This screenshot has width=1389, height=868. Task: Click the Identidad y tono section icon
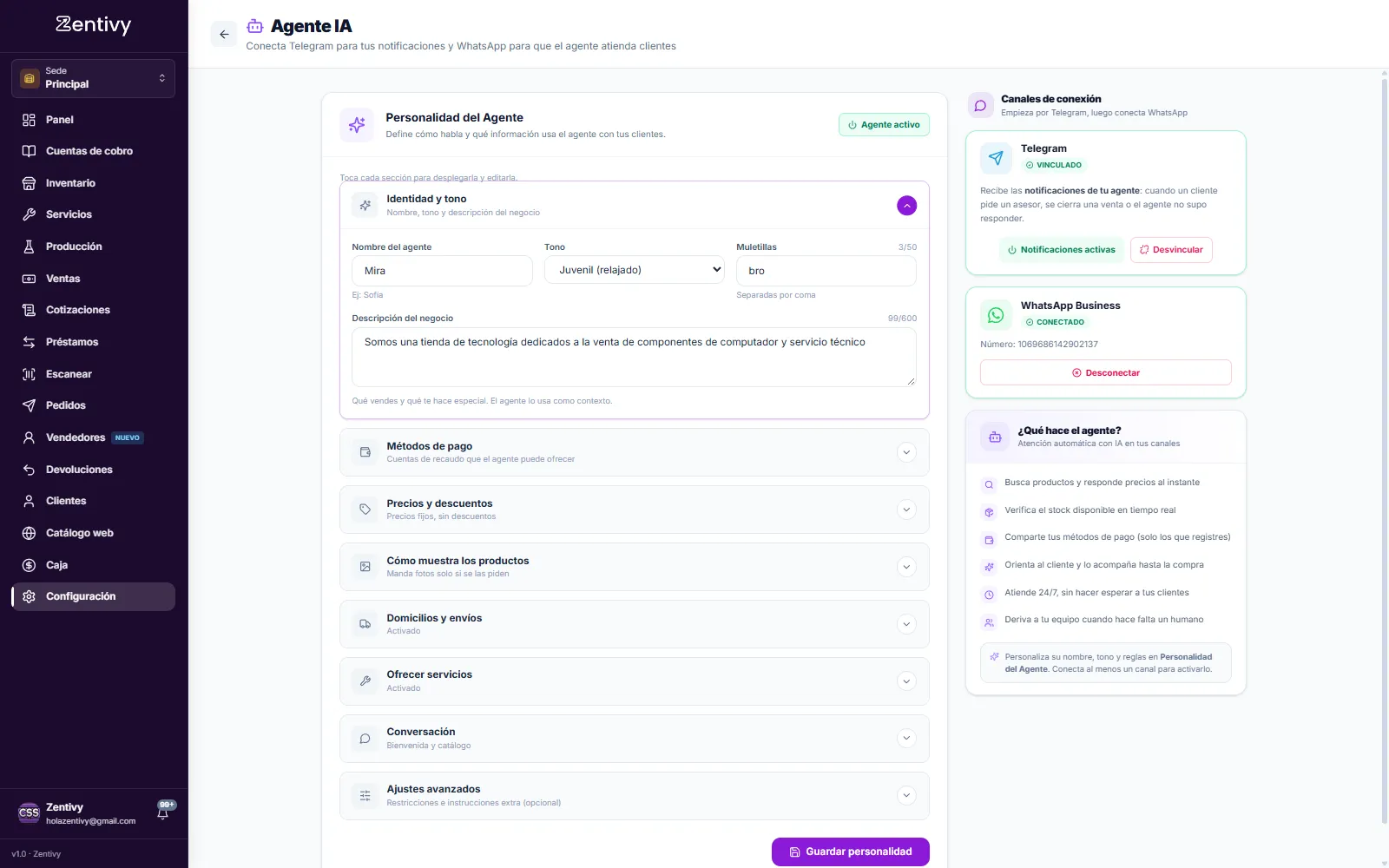click(365, 205)
